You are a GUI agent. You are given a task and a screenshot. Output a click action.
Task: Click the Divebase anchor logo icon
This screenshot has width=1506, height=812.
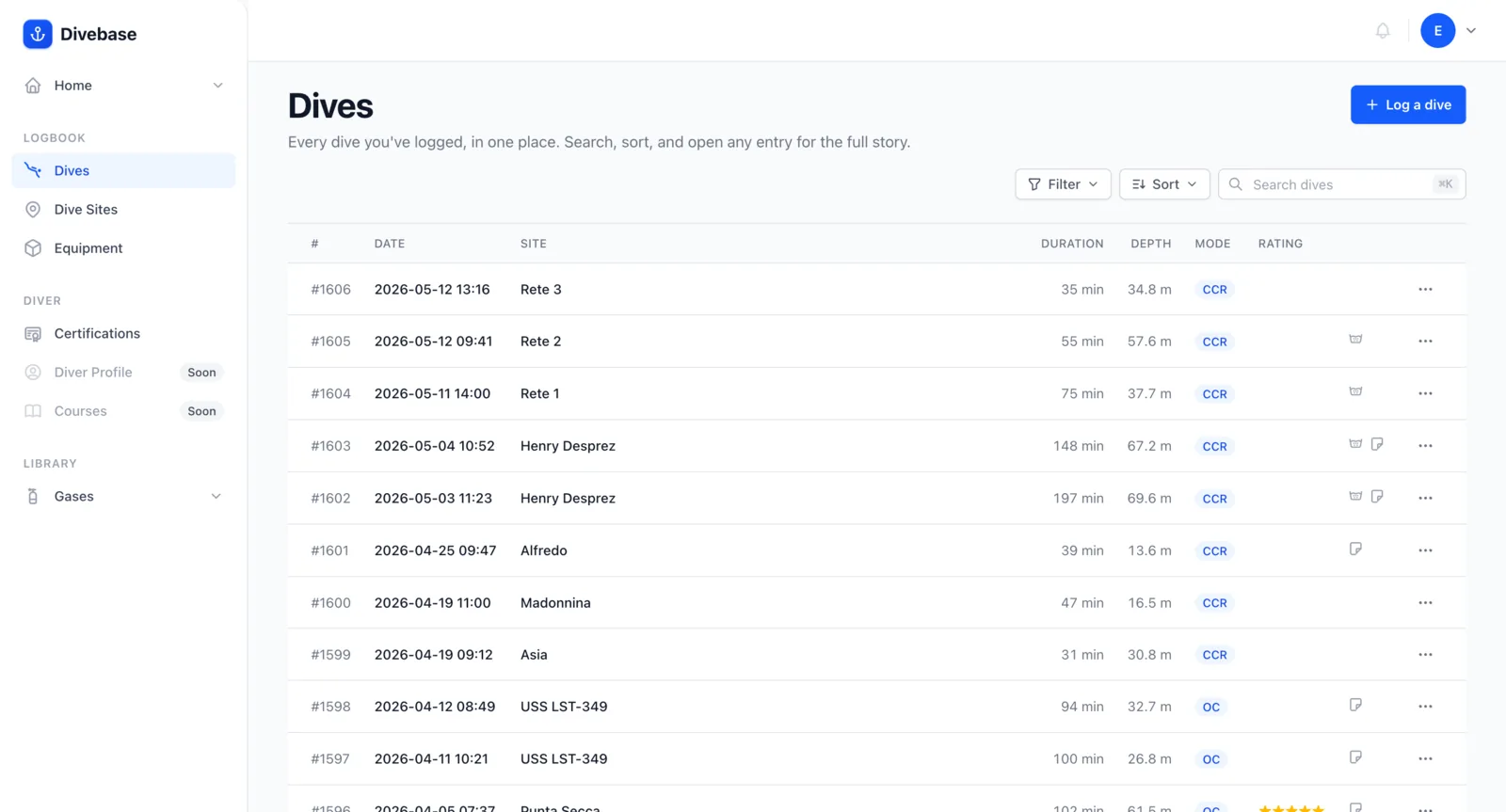point(38,34)
